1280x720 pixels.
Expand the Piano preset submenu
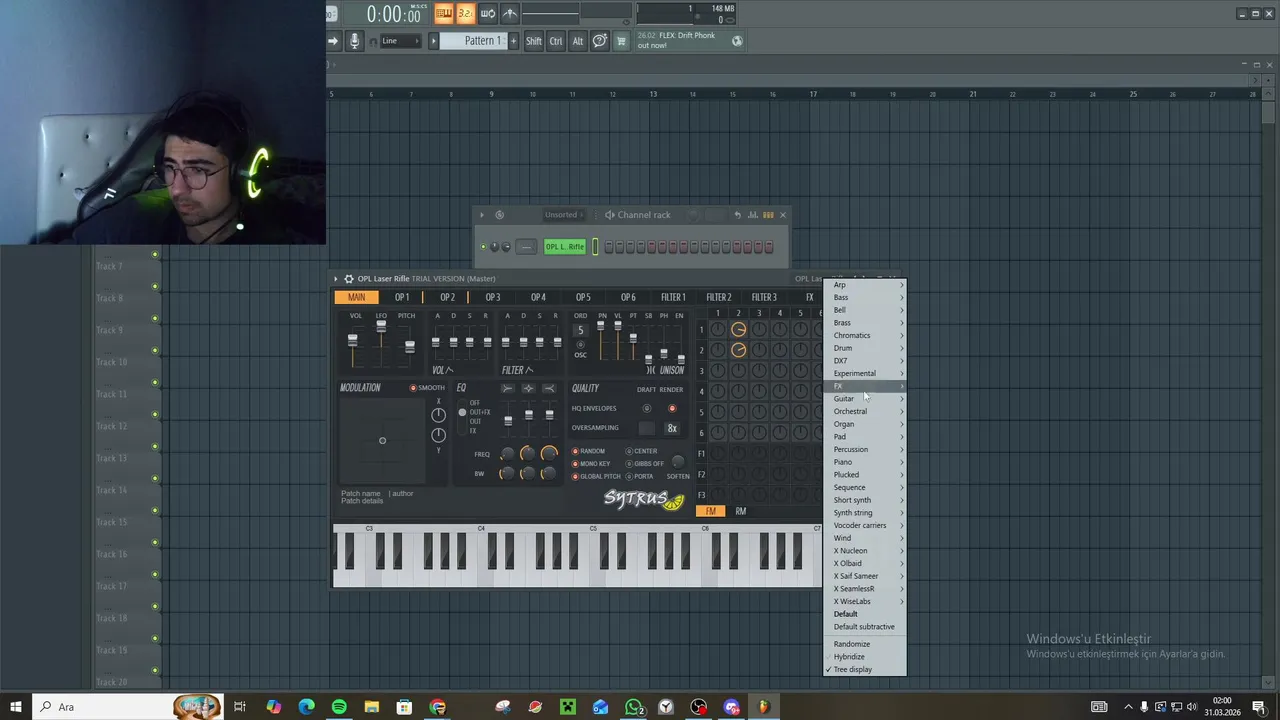coord(865,462)
